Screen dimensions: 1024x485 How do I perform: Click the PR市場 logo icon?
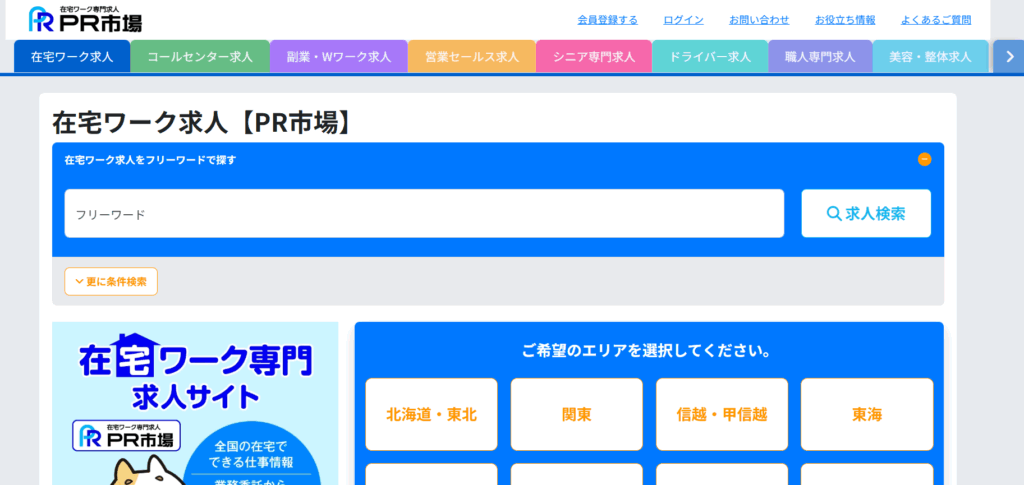(x=85, y=19)
